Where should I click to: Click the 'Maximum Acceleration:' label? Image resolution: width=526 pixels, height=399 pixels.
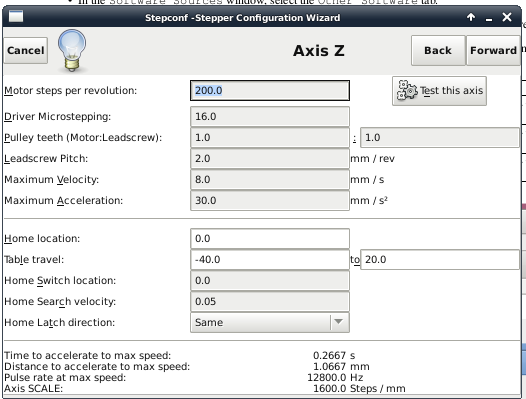(63, 200)
